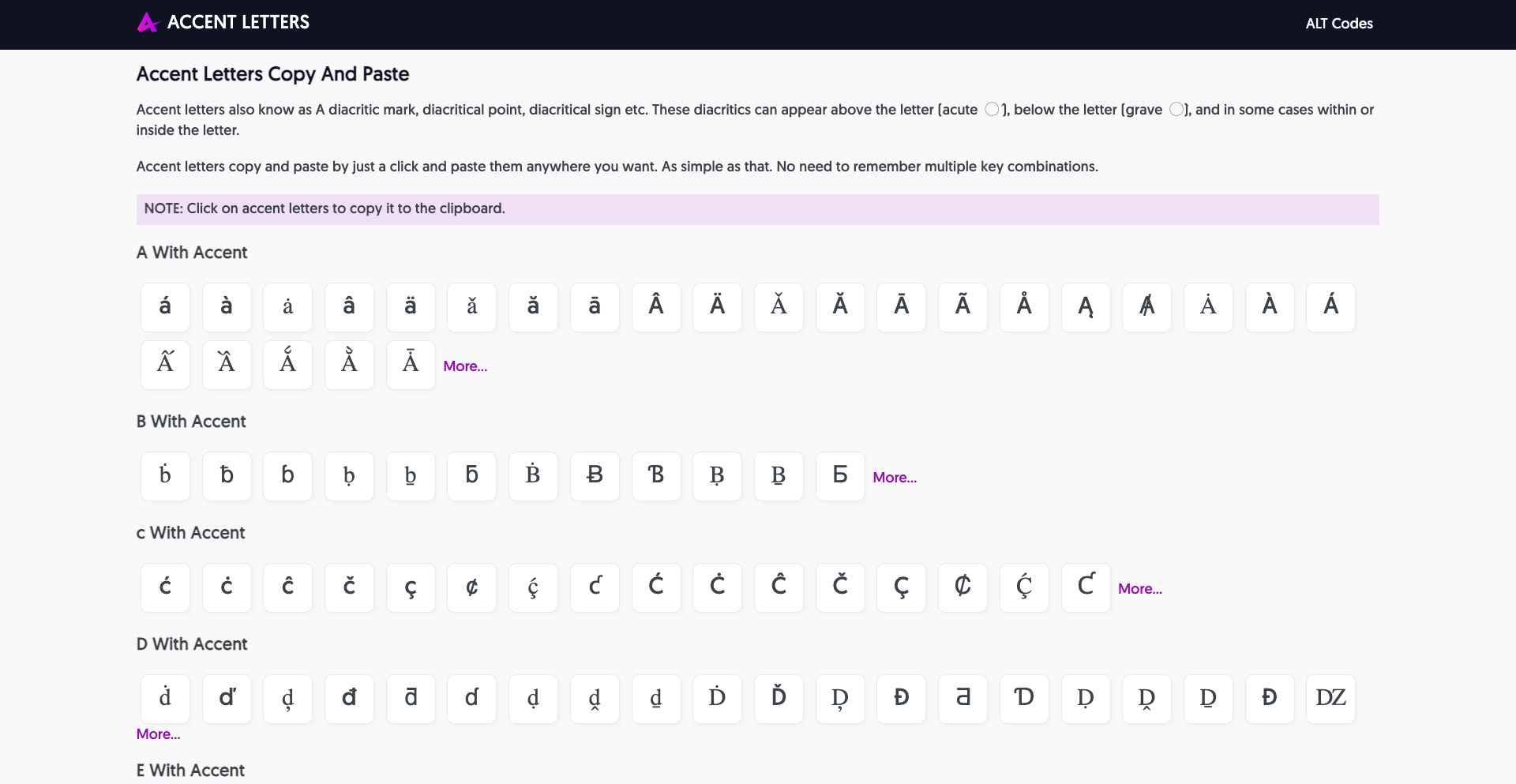Copy the Ð accent letter
1516x784 pixels.
(x=1269, y=699)
